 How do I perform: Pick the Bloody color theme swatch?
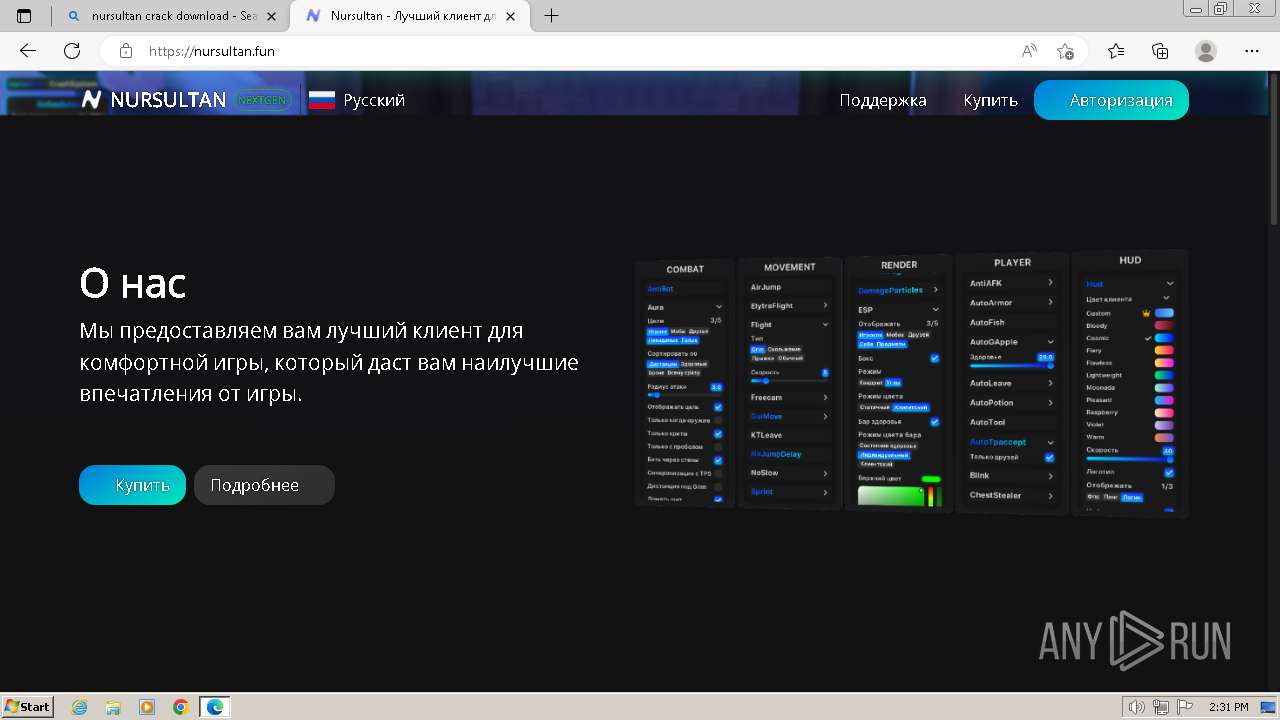[1164, 325]
